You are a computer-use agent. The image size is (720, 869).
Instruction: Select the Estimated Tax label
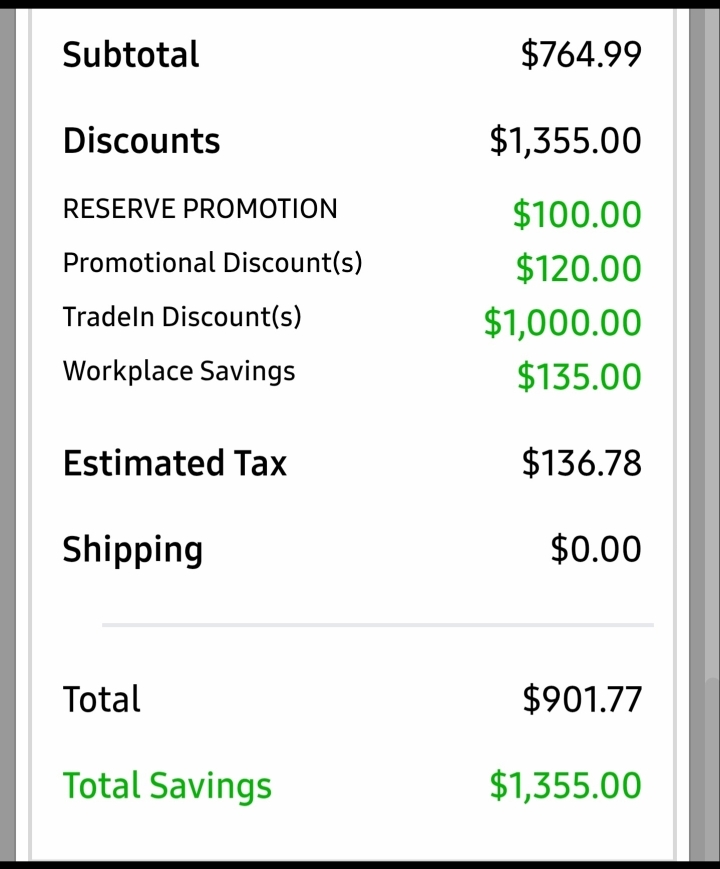[175, 463]
